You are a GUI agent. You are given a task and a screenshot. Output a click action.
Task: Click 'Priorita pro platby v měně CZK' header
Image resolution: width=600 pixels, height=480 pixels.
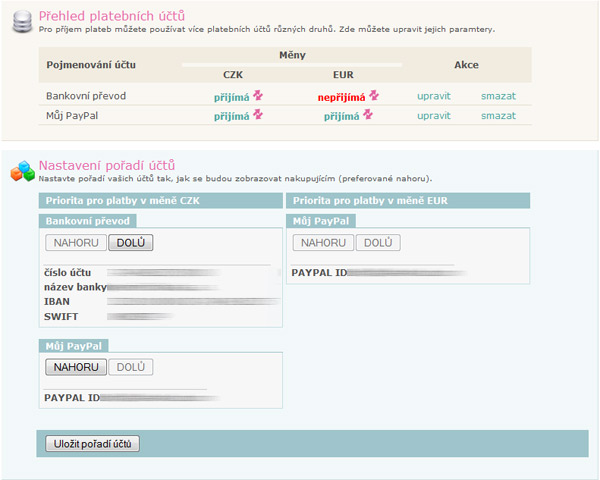[122, 201]
